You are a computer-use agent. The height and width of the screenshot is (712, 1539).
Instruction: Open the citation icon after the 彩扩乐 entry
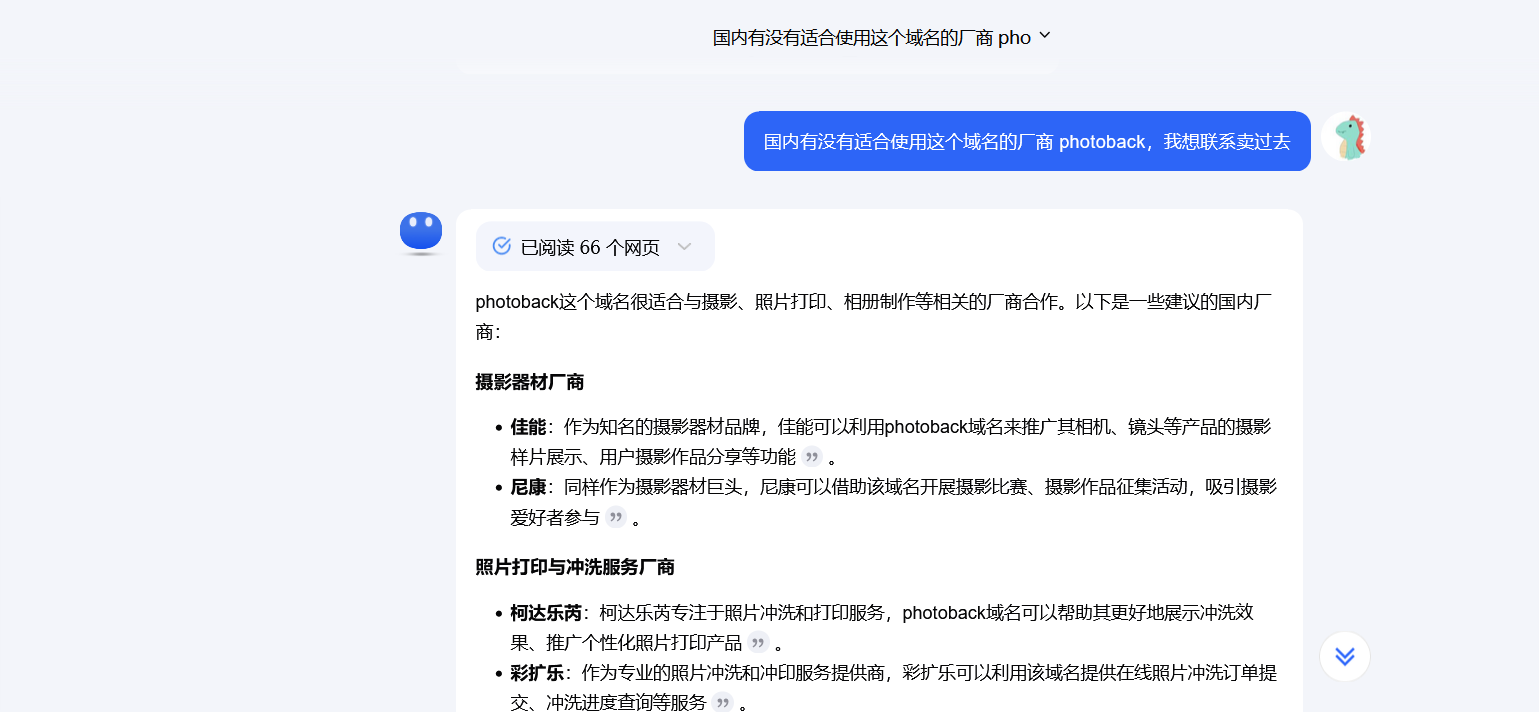pyautogui.click(x=722, y=702)
